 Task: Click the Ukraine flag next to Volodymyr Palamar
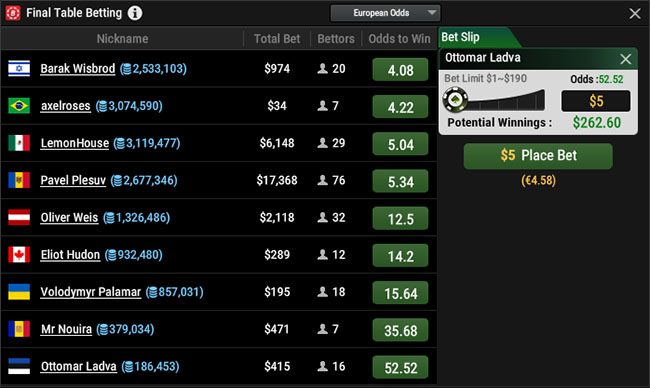coord(19,292)
